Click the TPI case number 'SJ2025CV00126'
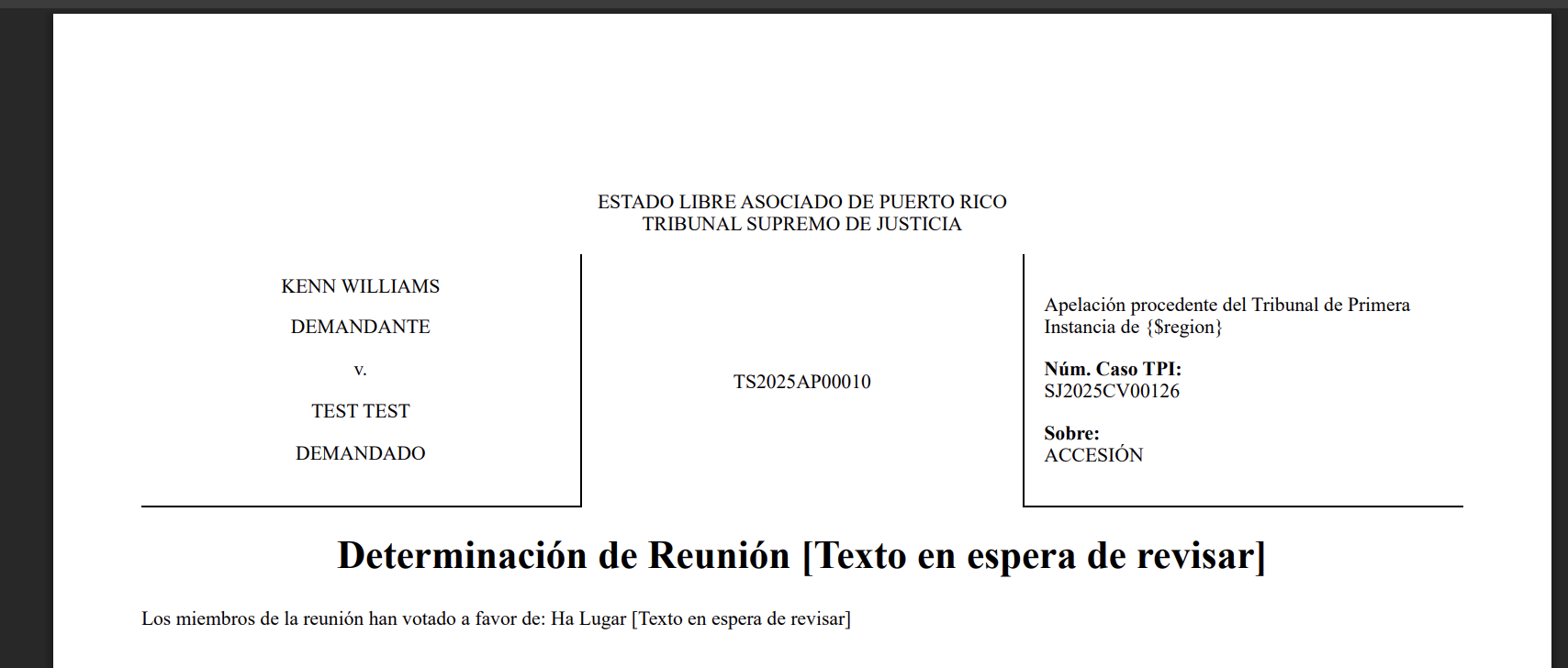The image size is (1568, 668). [1111, 391]
